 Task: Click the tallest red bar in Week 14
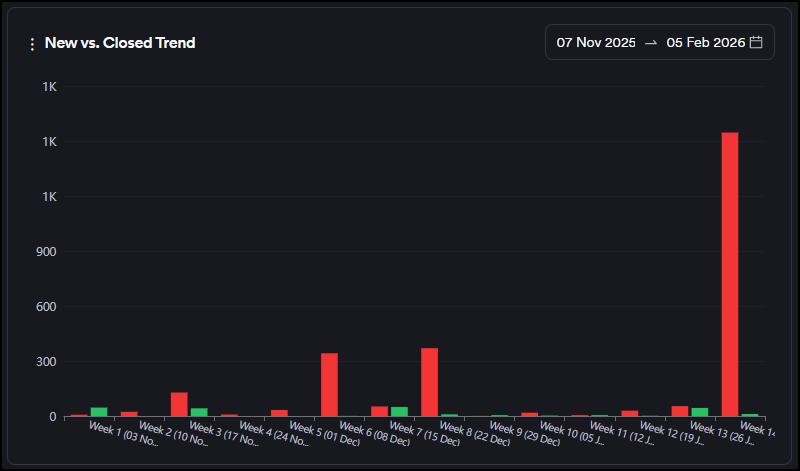point(729,274)
